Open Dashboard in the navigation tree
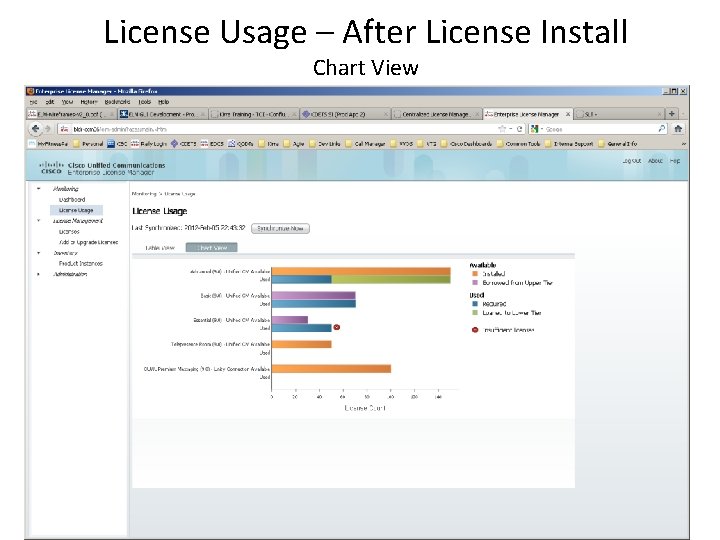This screenshot has width=720, height=540. pos(72,200)
